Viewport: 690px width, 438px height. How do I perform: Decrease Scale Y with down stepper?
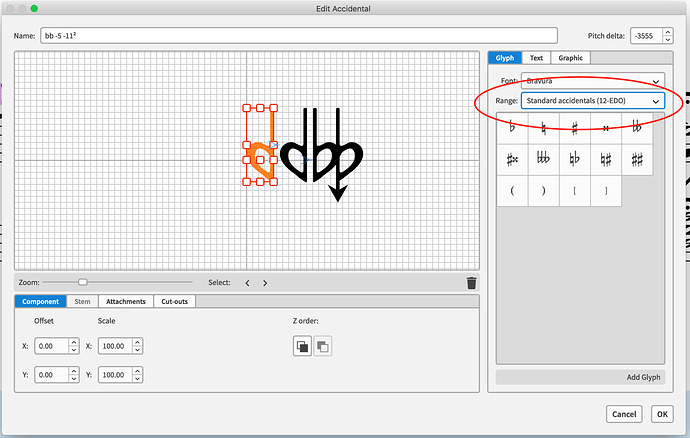138,379
